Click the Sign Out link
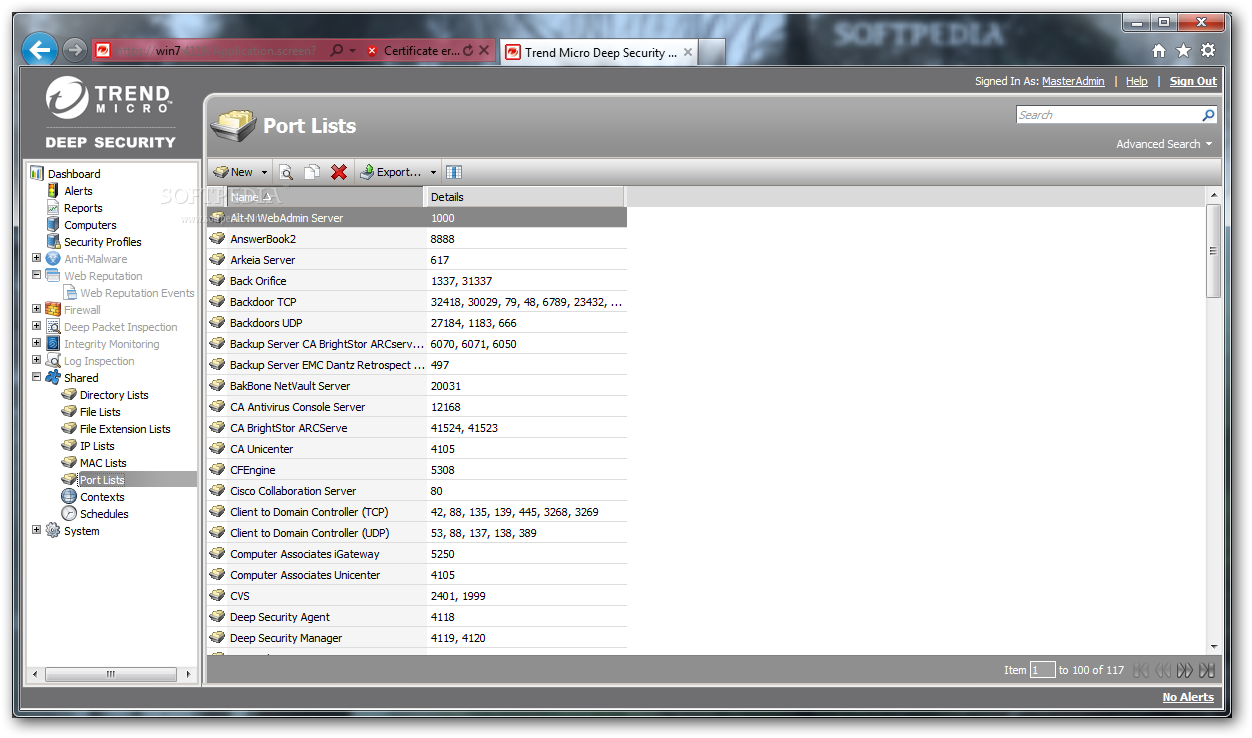Image resolution: width=1252 pixels, height=738 pixels. pos(1193,81)
